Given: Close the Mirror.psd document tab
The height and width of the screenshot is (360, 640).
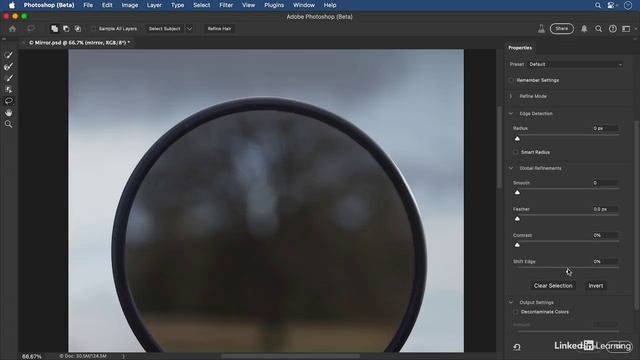Looking at the screenshot, I should click(x=23, y=42).
